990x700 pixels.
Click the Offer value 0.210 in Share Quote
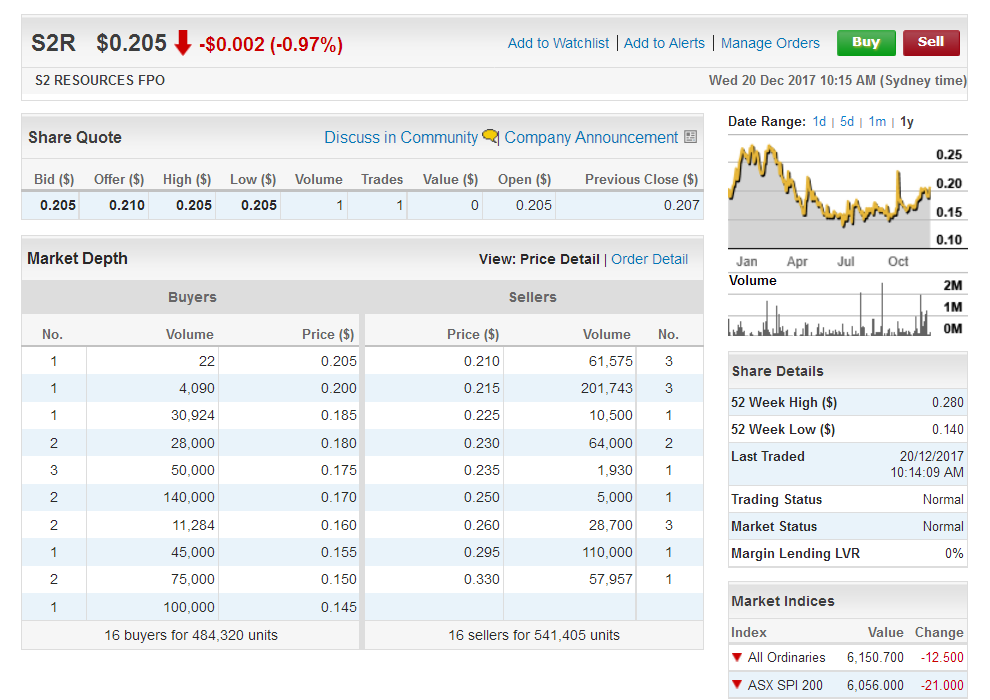coord(126,205)
